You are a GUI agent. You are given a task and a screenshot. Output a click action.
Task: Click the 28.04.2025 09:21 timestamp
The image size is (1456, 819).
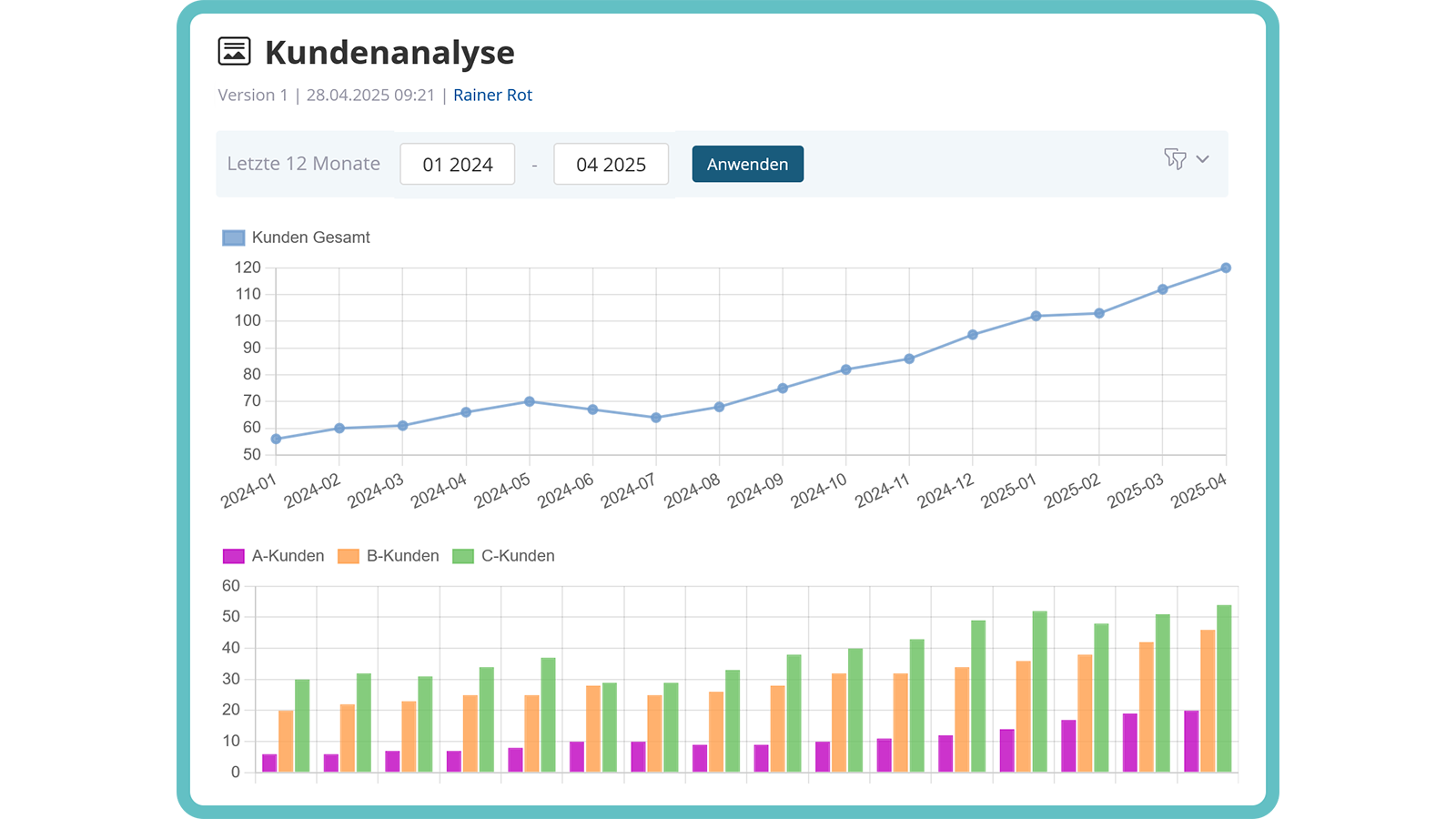[x=370, y=95]
